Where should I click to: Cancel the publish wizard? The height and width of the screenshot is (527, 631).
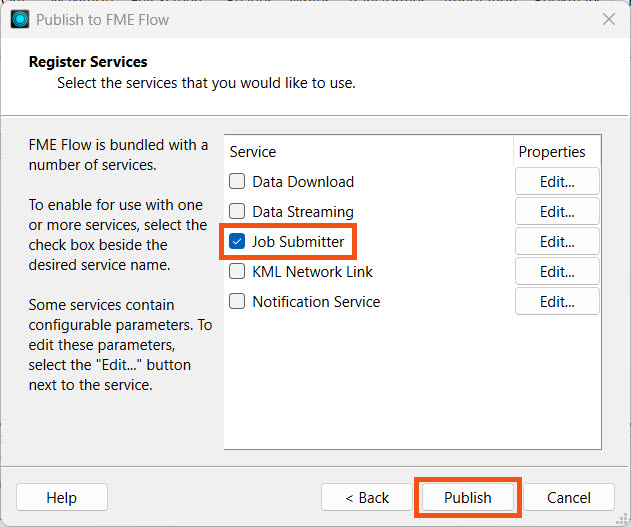[568, 498]
